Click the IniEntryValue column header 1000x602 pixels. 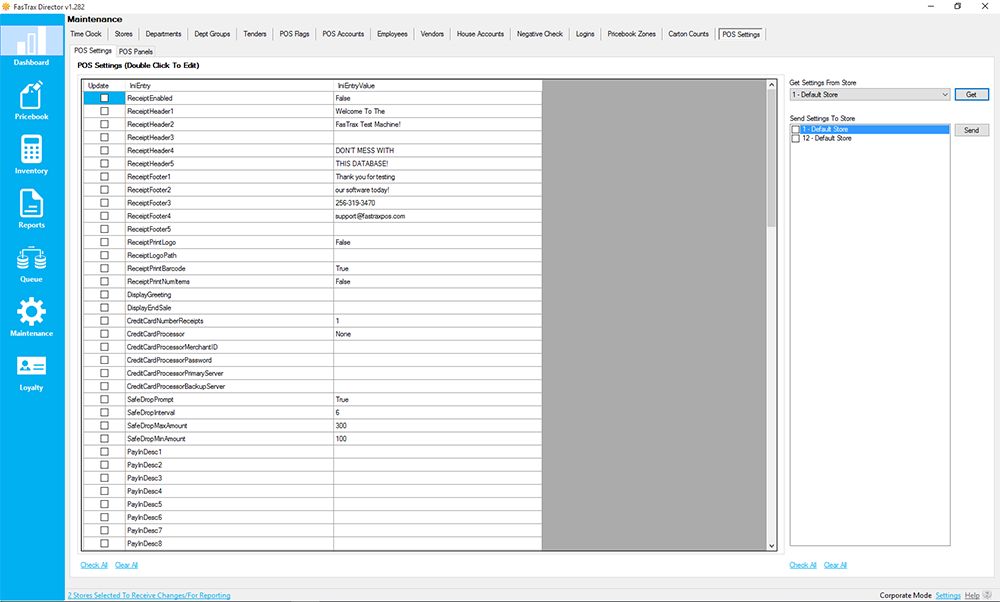(x=438, y=85)
